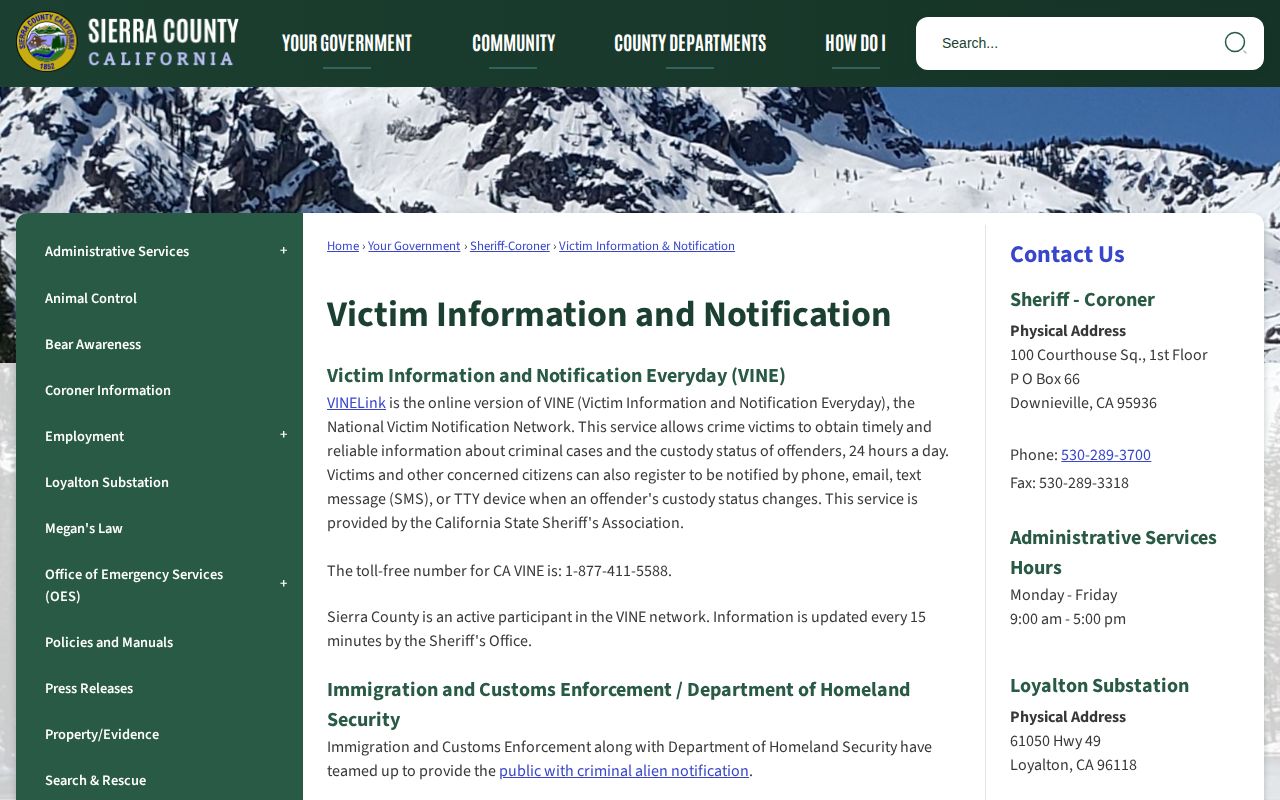1280x800 pixels.
Task: Click the Downieville, CA 95936 address line
Action: 1083,403
